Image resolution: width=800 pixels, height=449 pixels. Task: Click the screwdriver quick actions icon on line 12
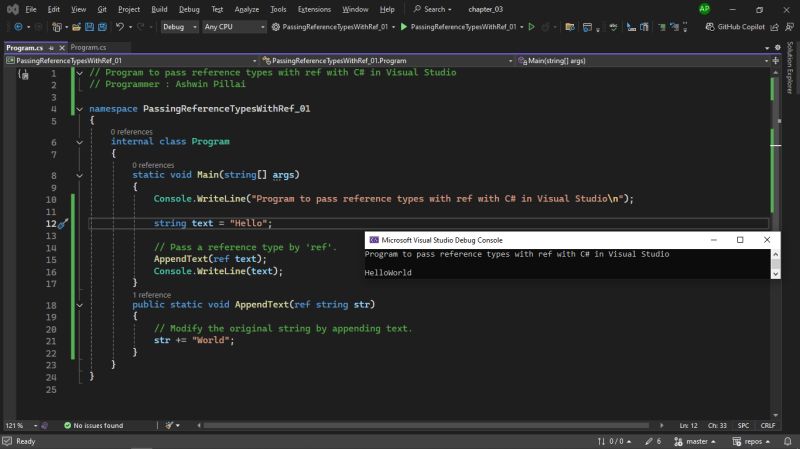pyautogui.click(x=63, y=223)
